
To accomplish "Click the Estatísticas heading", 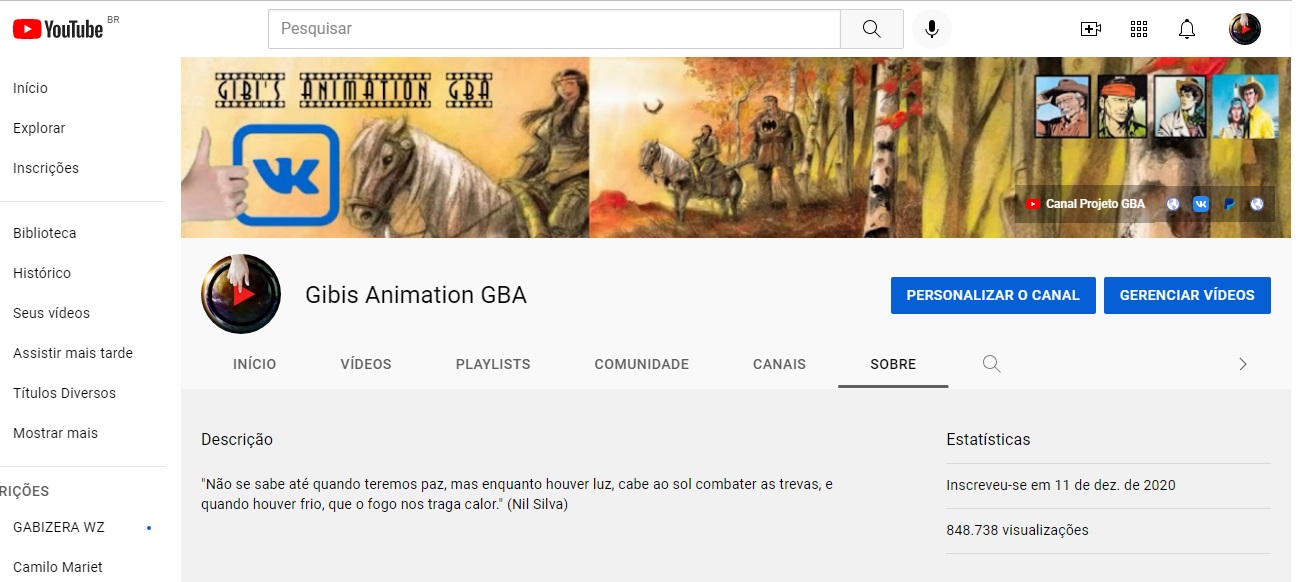I will pyautogui.click(x=988, y=439).
